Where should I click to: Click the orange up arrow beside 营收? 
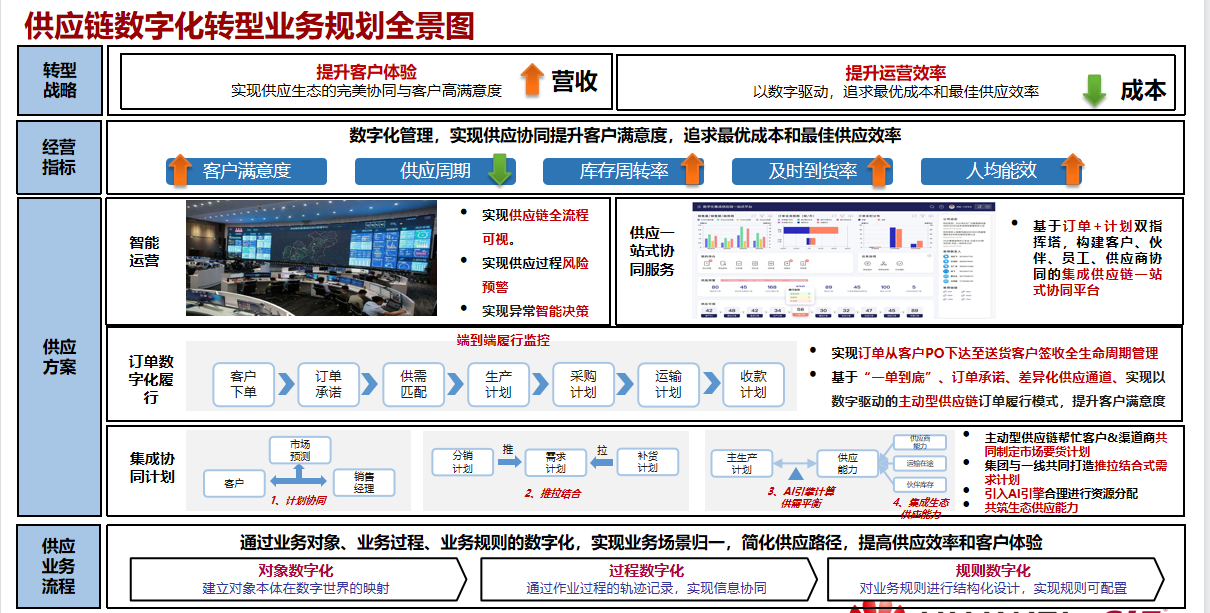click(532, 79)
